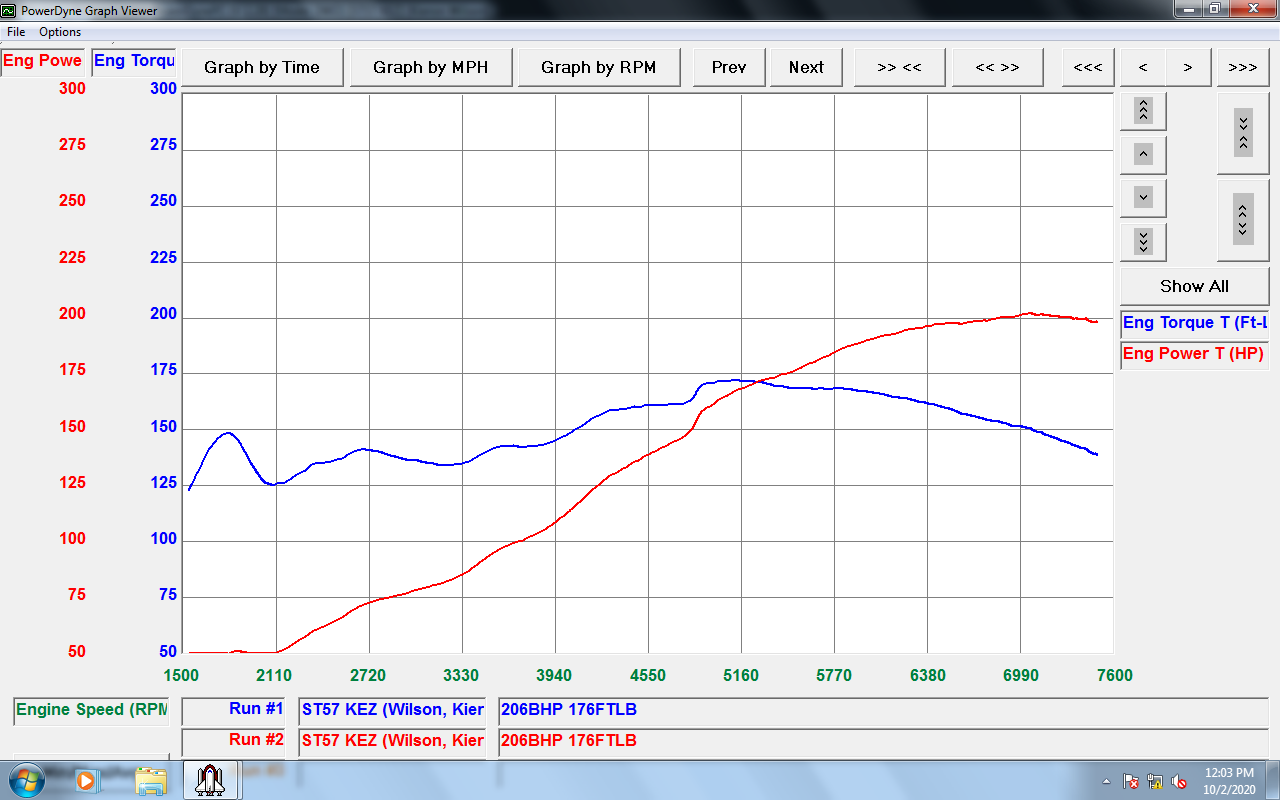
Task: Open the File menu
Action: pos(16,32)
